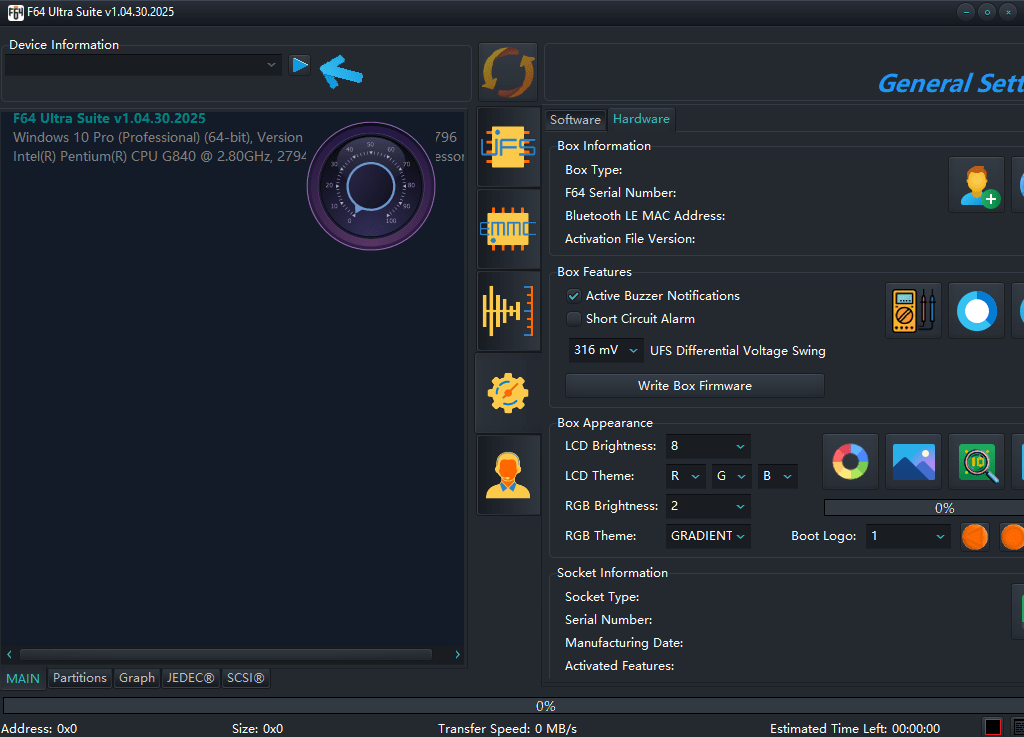Viewport: 1024px width, 737px height.
Task: Click the multimeter icon in Box Features
Action: point(913,311)
